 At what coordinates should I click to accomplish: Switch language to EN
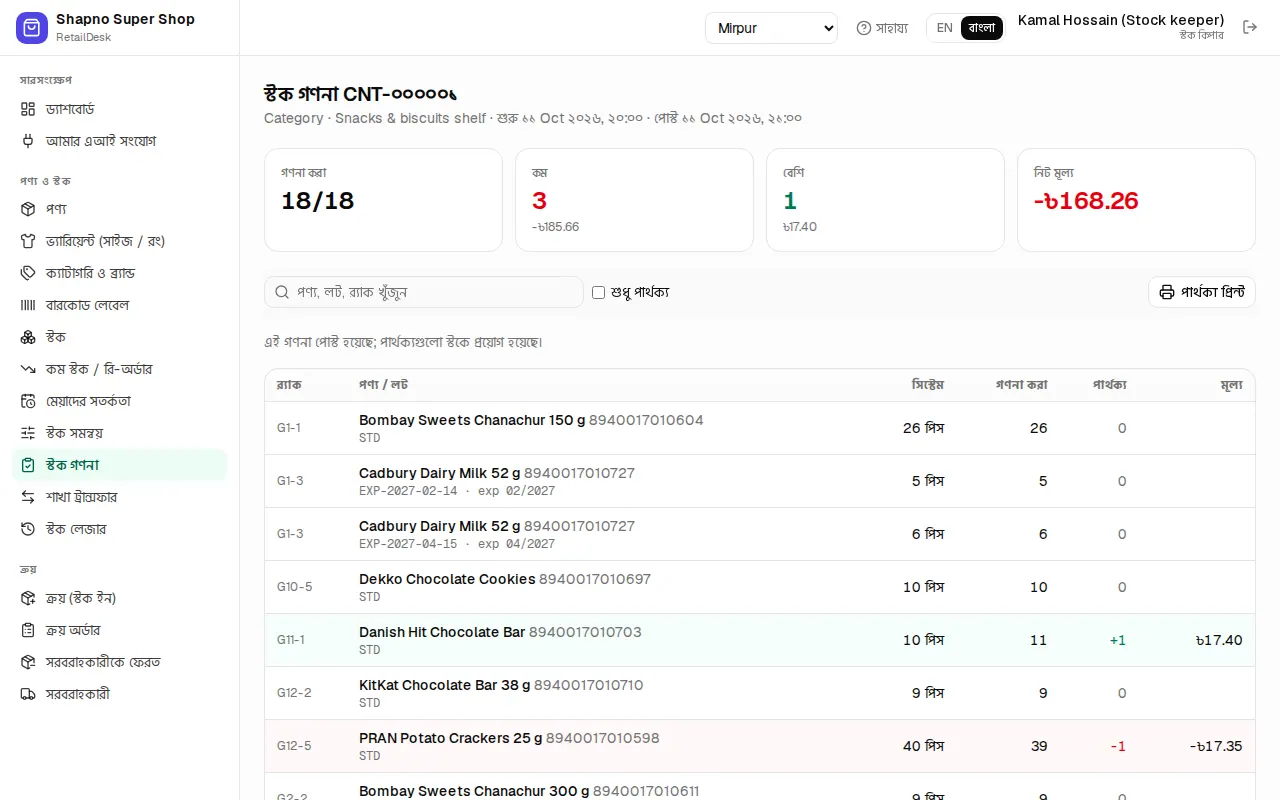(944, 28)
